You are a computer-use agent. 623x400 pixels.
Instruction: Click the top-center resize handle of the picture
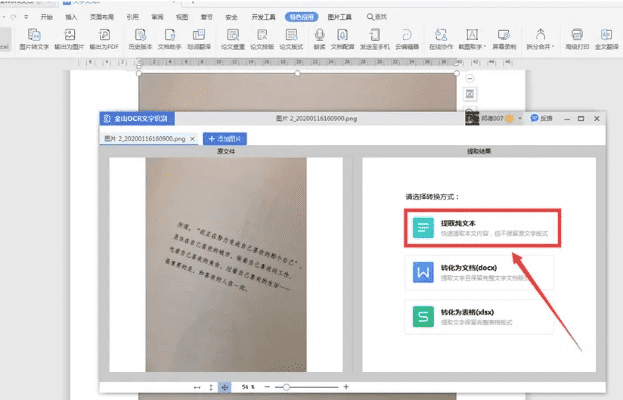pos(297,73)
